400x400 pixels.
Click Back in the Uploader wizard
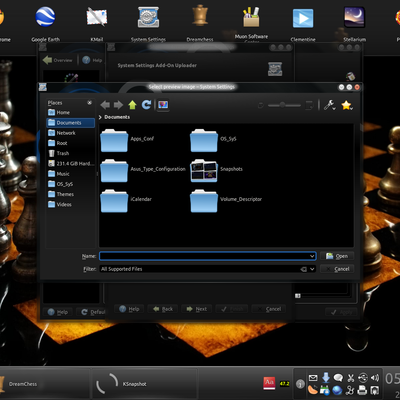tap(163, 309)
